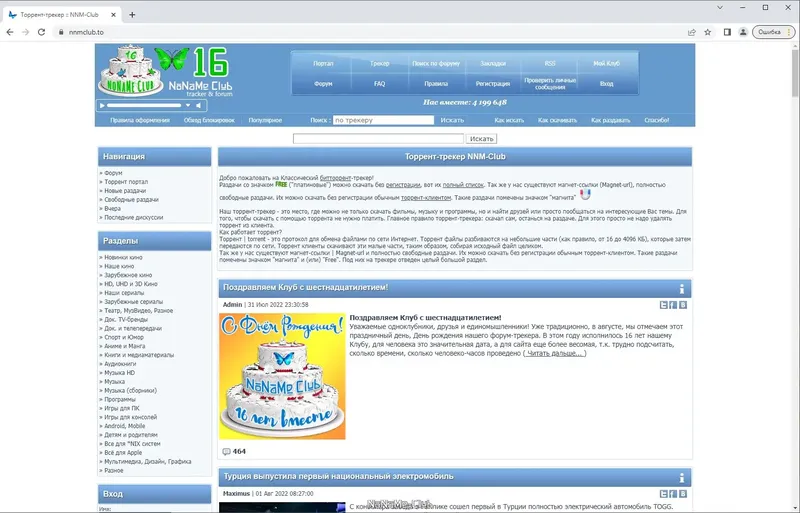Open the Новинки кино section
800x513 pixels.
tap(123, 258)
